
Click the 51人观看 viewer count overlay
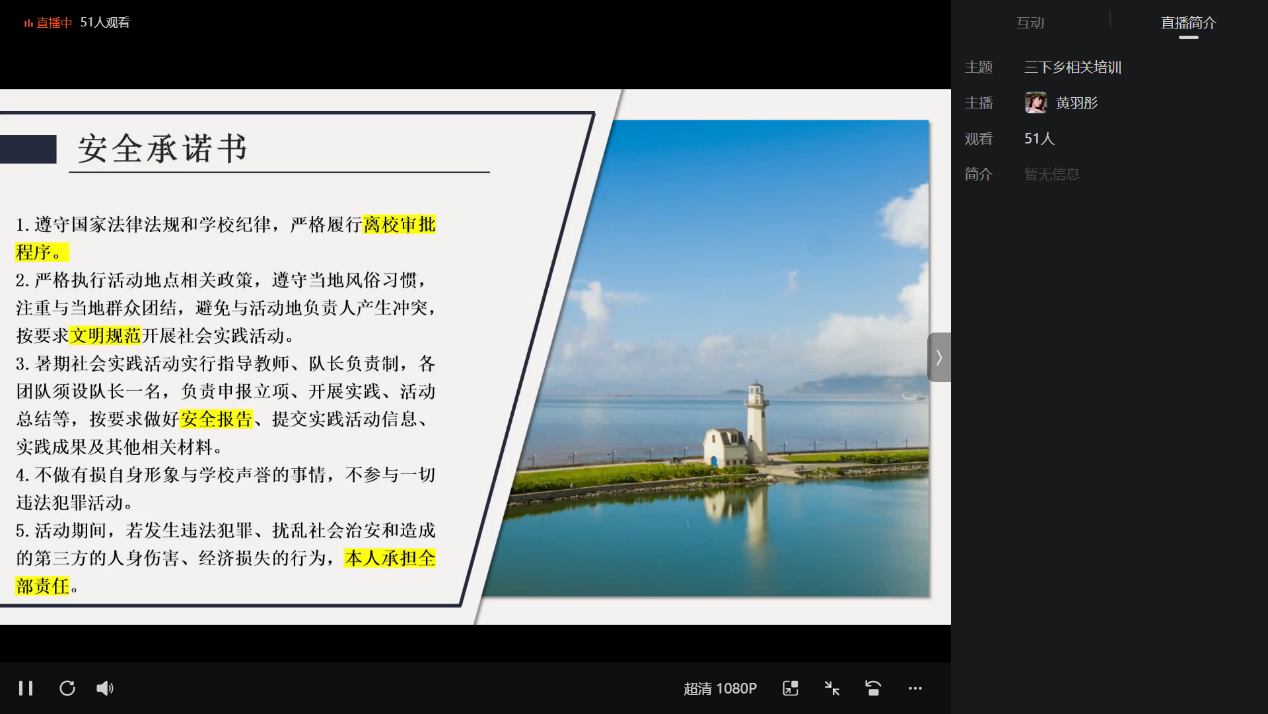[x=105, y=22]
